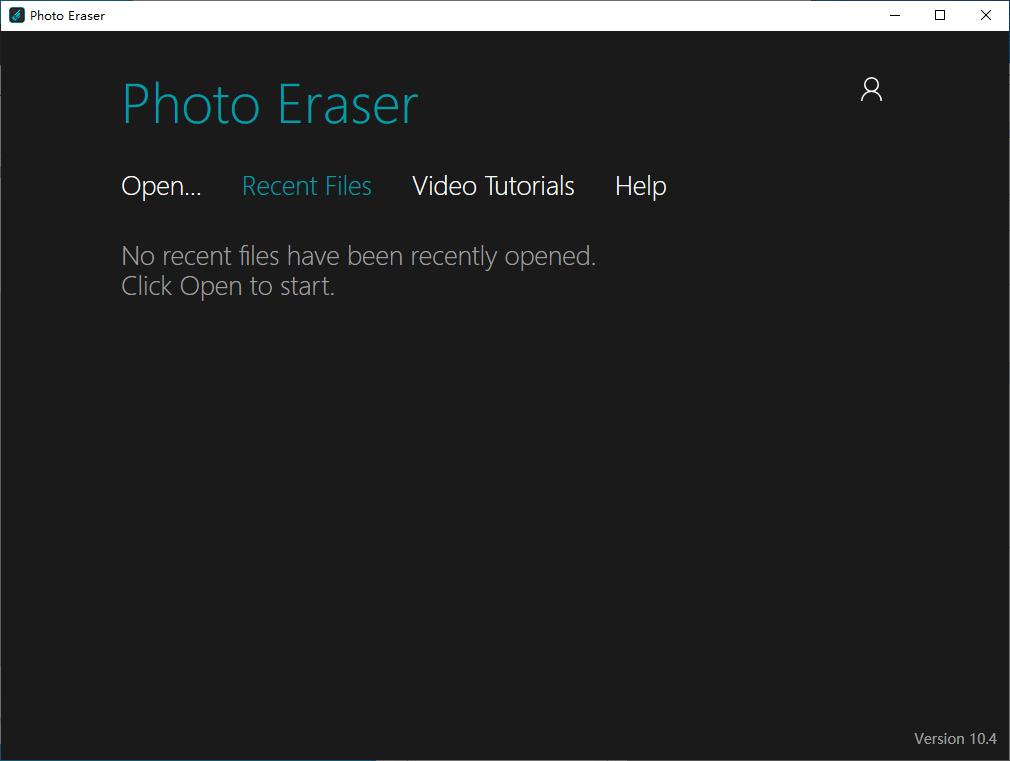Click the 'Click Open to start.' text

pyautogui.click(x=227, y=286)
